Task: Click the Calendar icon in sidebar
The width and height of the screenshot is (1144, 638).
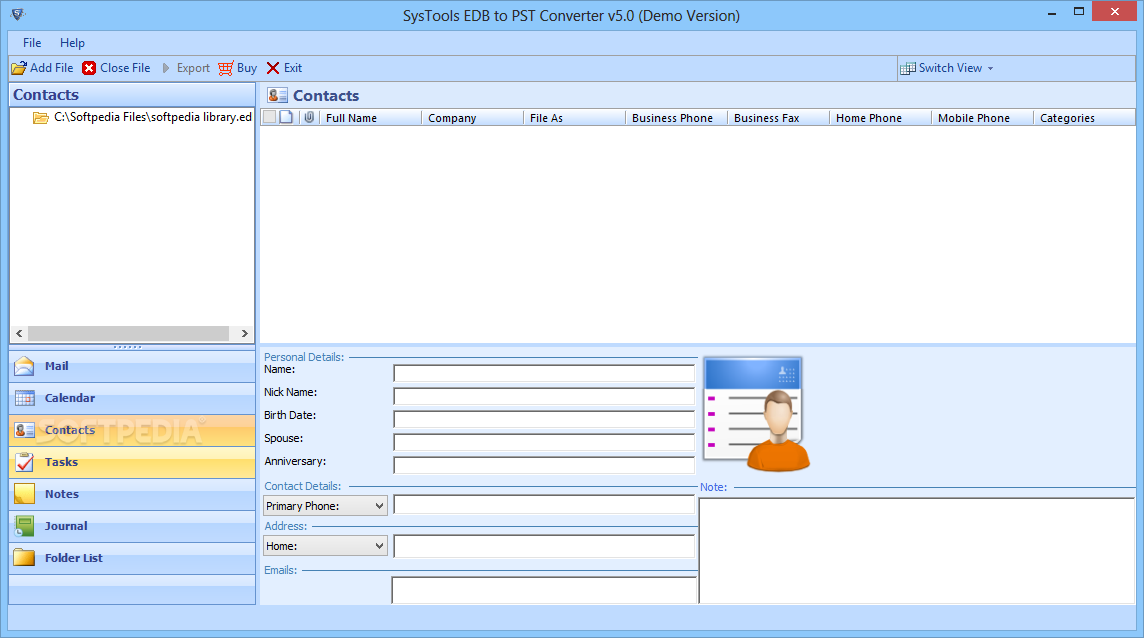Action: point(24,398)
